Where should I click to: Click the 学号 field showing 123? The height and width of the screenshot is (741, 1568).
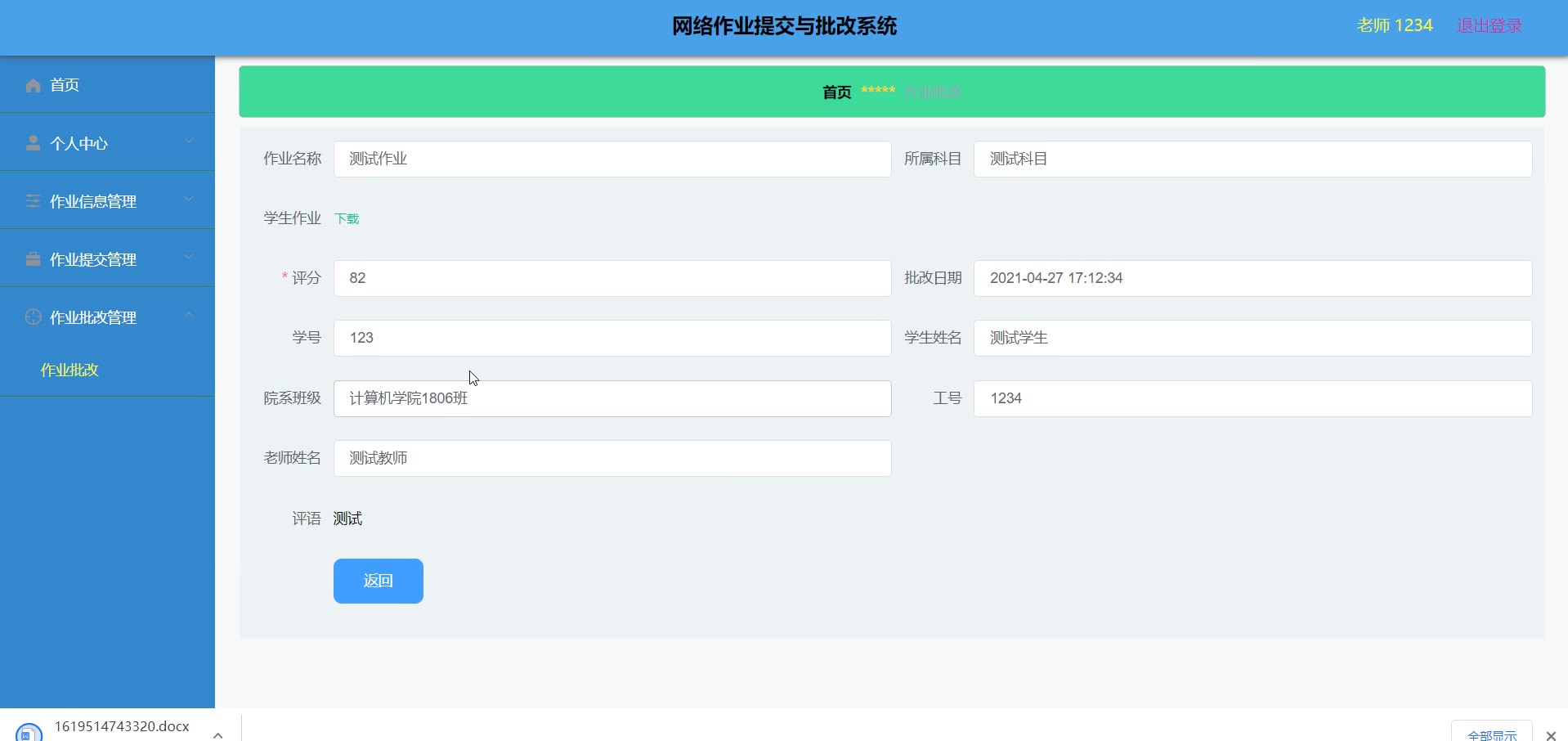click(x=612, y=338)
